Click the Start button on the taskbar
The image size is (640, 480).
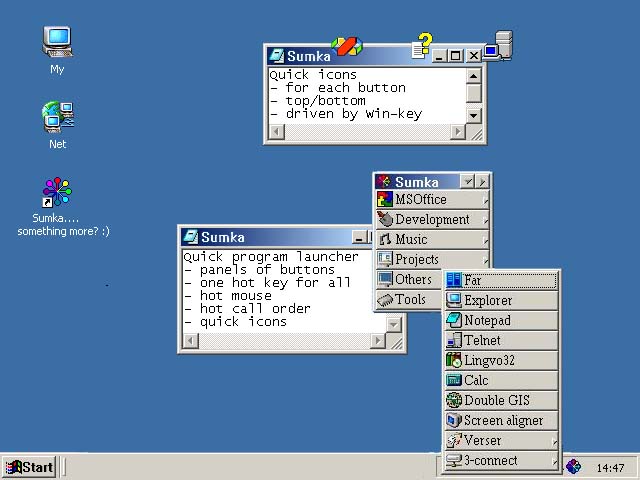[29, 467]
